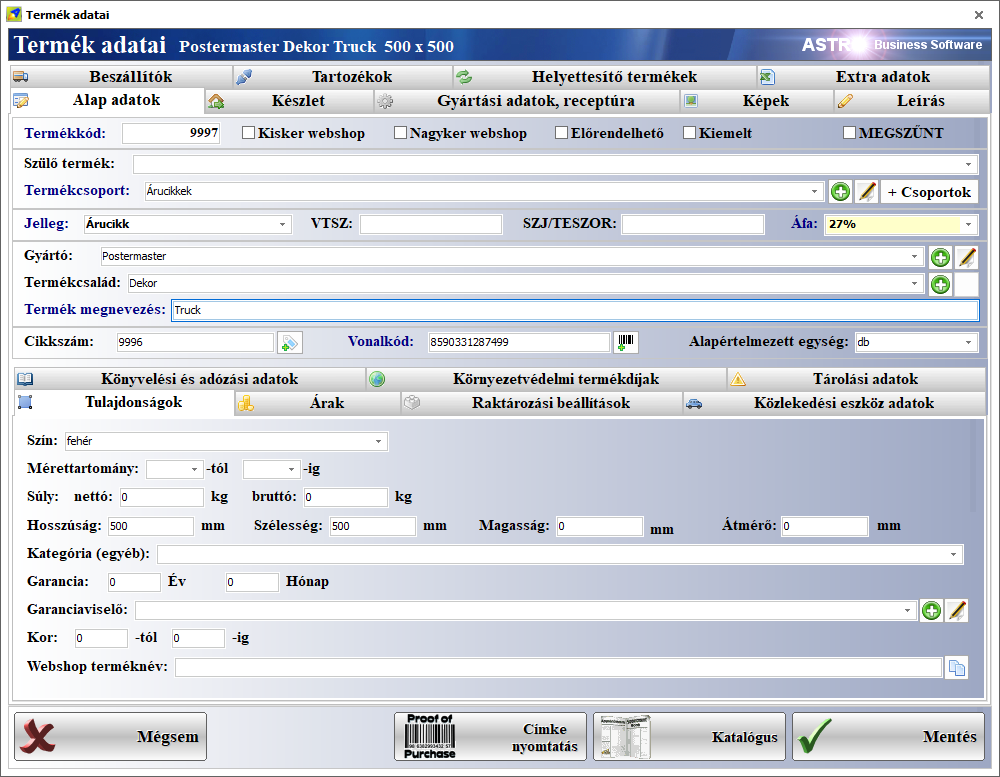Switch to the Árak tab
Screen dimensions: 1000x777
[x=318, y=404]
